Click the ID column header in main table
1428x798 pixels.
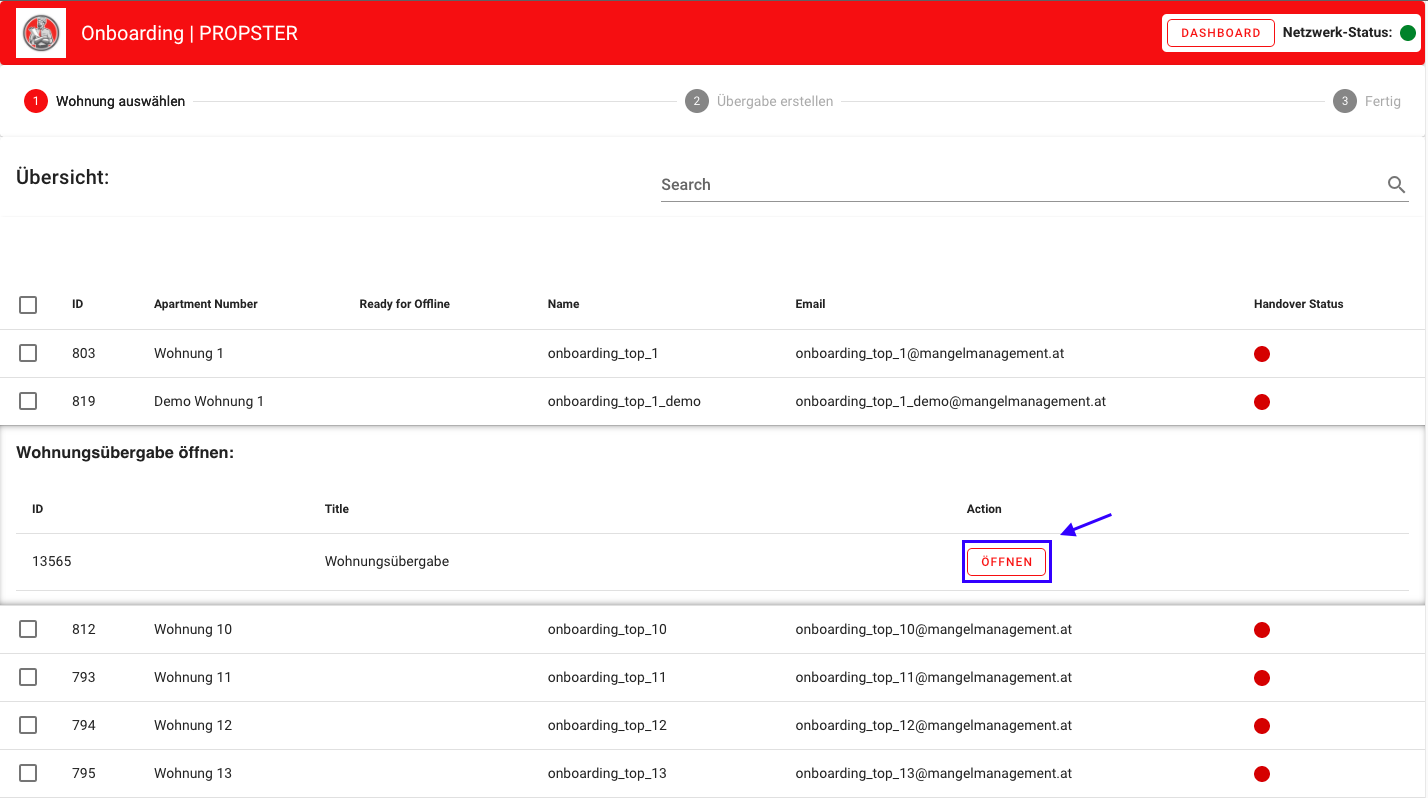78,304
